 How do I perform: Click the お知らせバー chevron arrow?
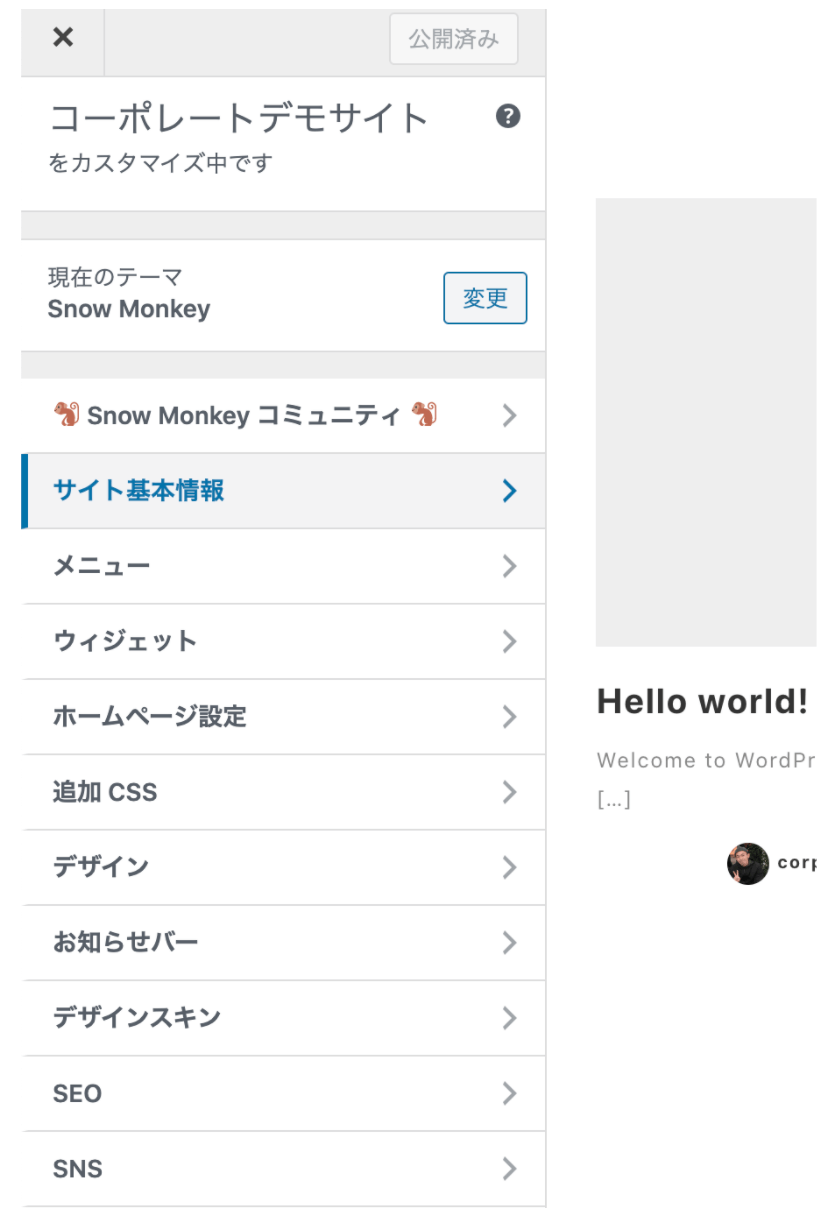(509, 943)
